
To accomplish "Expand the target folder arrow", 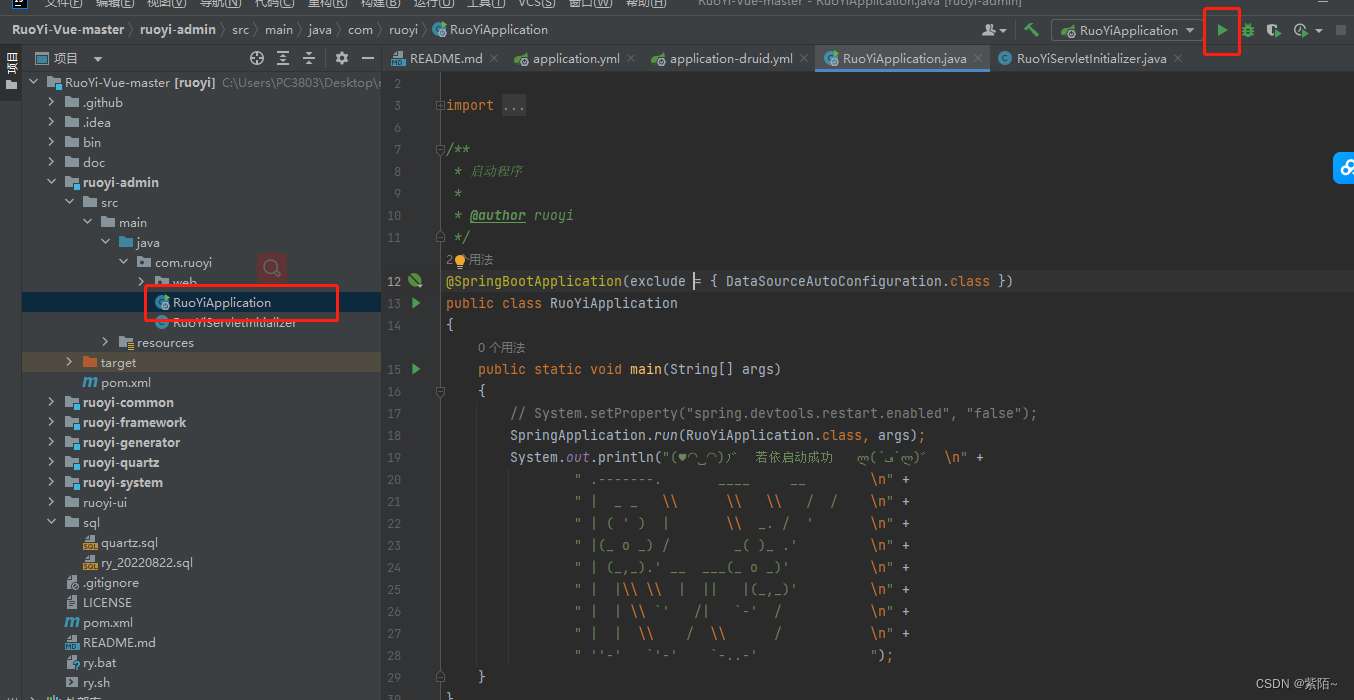I will click(x=70, y=362).
